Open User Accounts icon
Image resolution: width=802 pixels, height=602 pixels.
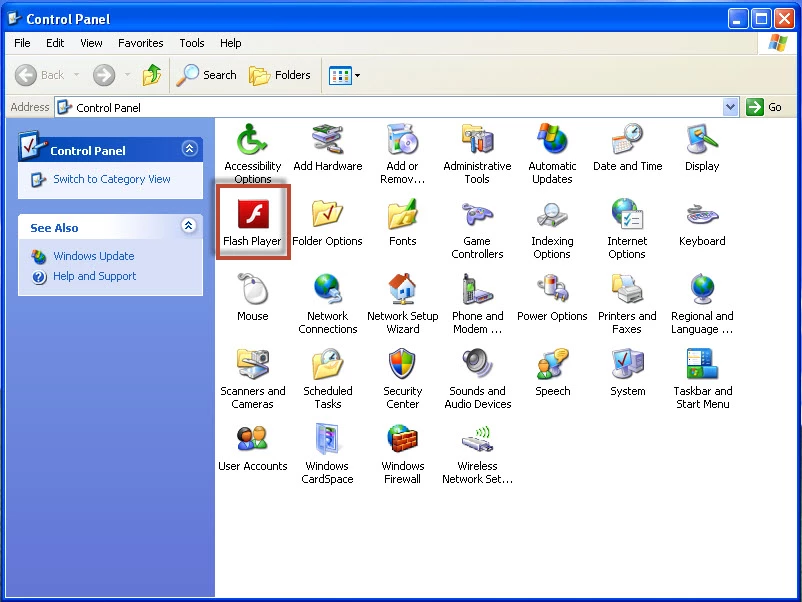pyautogui.click(x=253, y=439)
